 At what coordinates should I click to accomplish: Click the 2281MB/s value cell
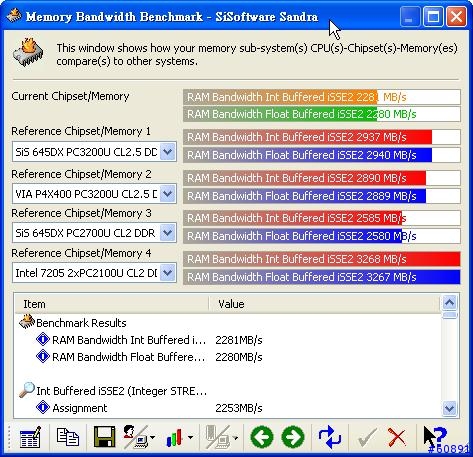point(239,340)
